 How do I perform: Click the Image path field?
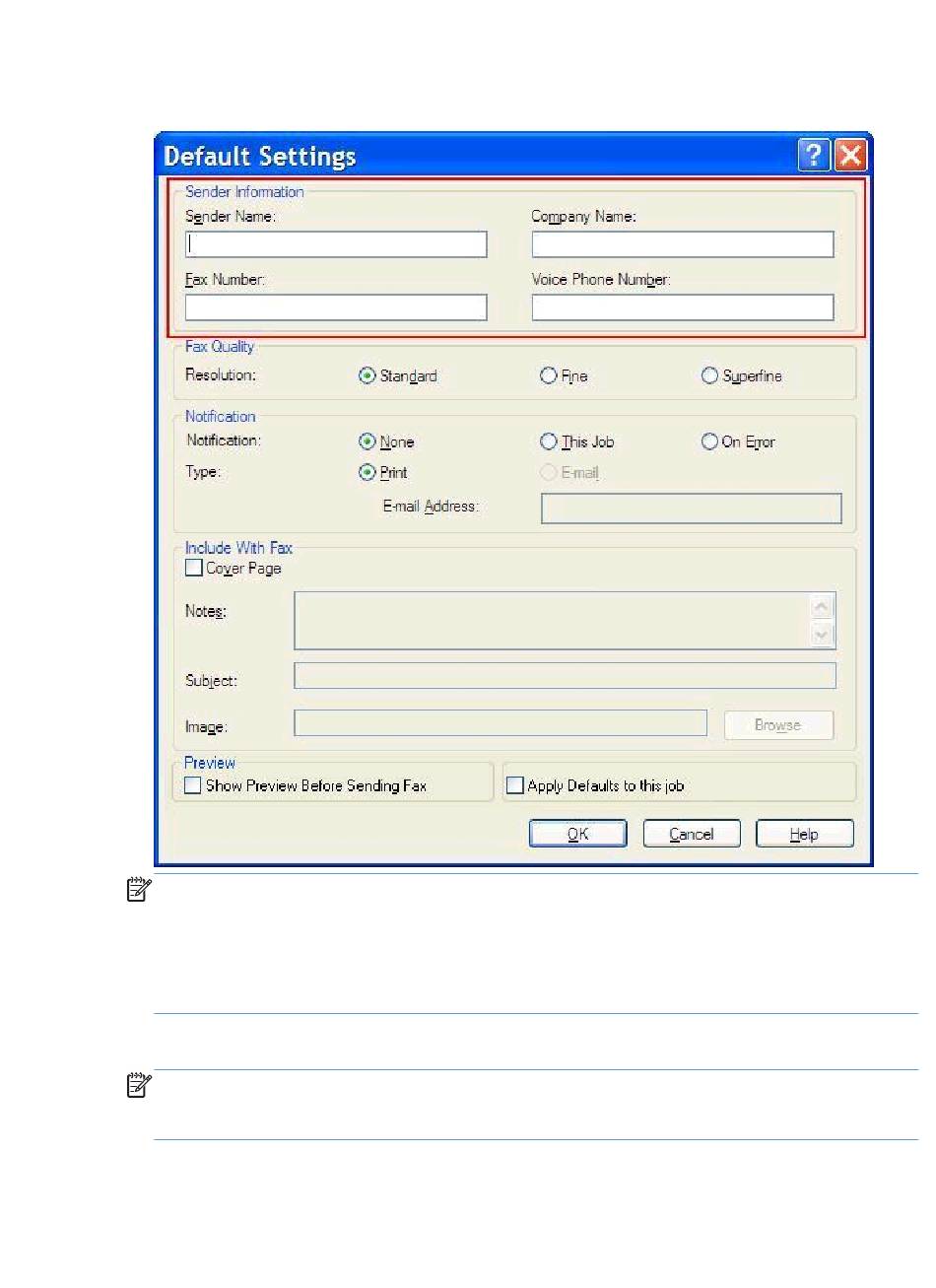point(501,722)
